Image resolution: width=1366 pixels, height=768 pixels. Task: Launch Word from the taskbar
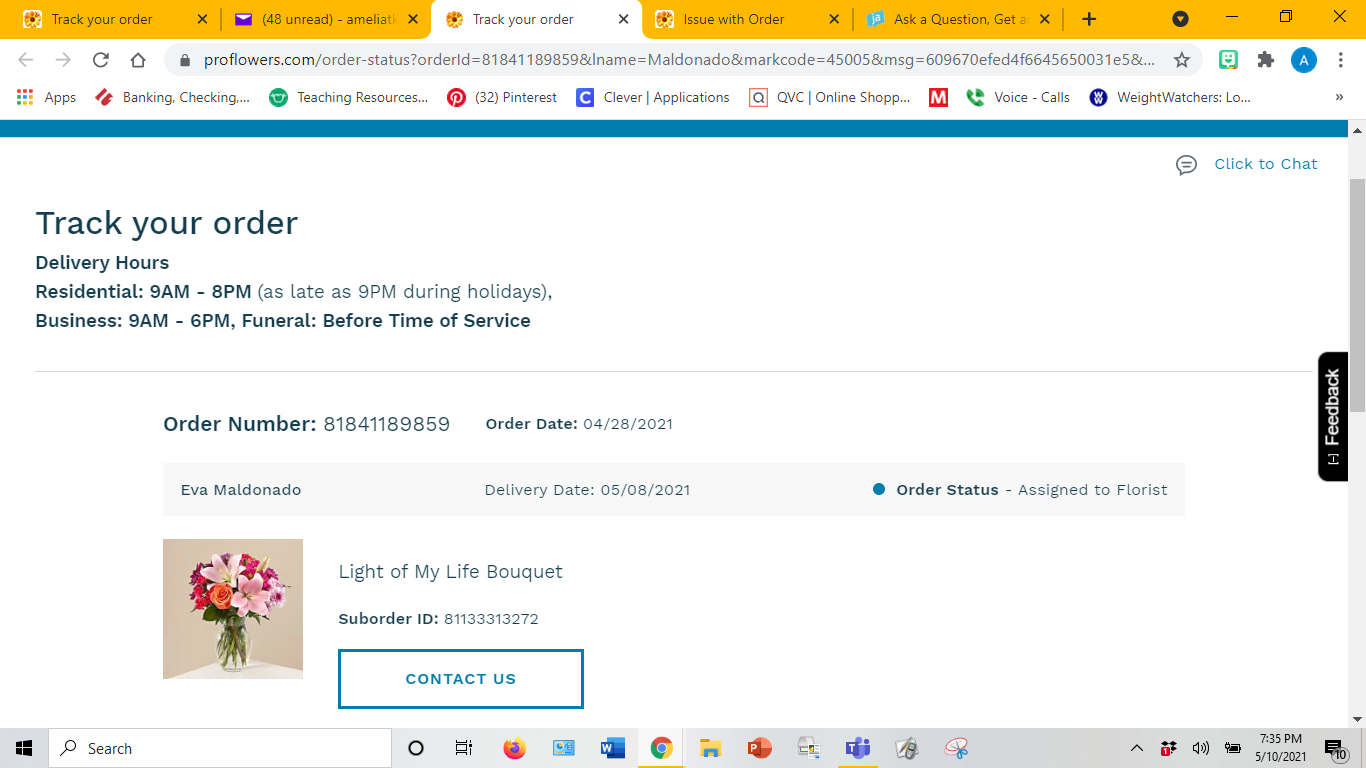tap(612, 748)
